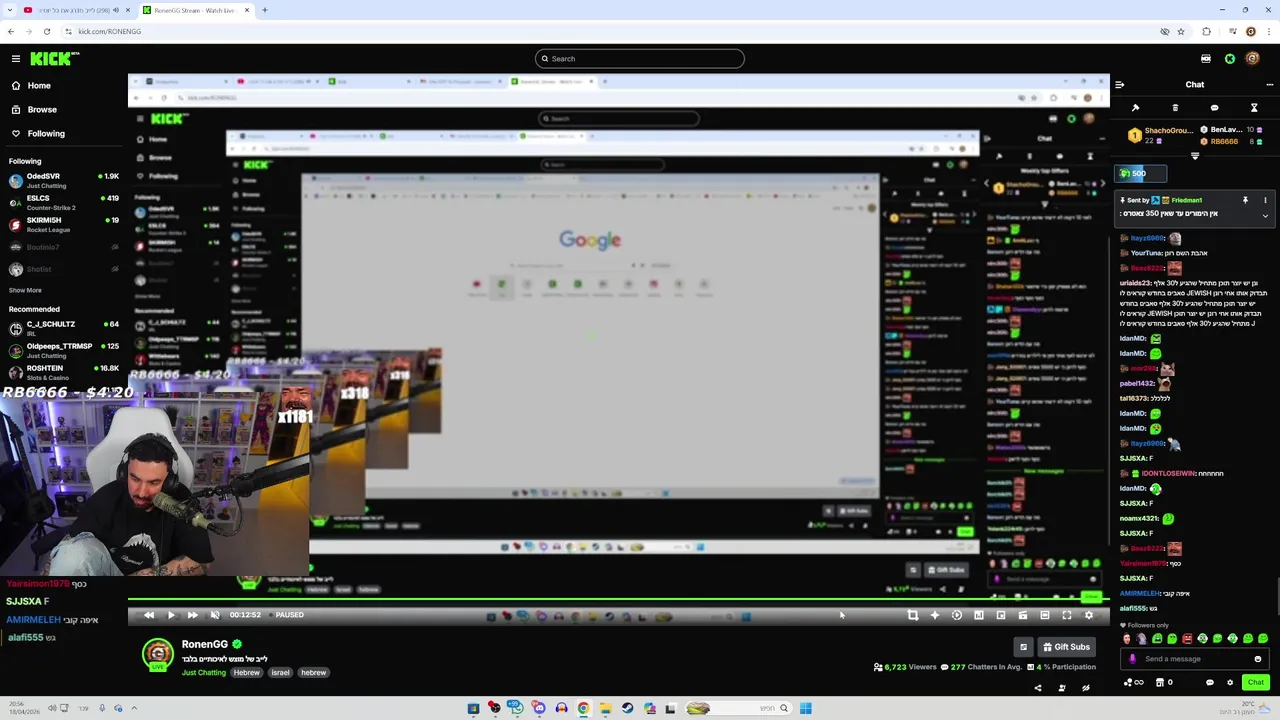Open channel points balance icon
1280x720 pixels.
click(x=1134, y=683)
